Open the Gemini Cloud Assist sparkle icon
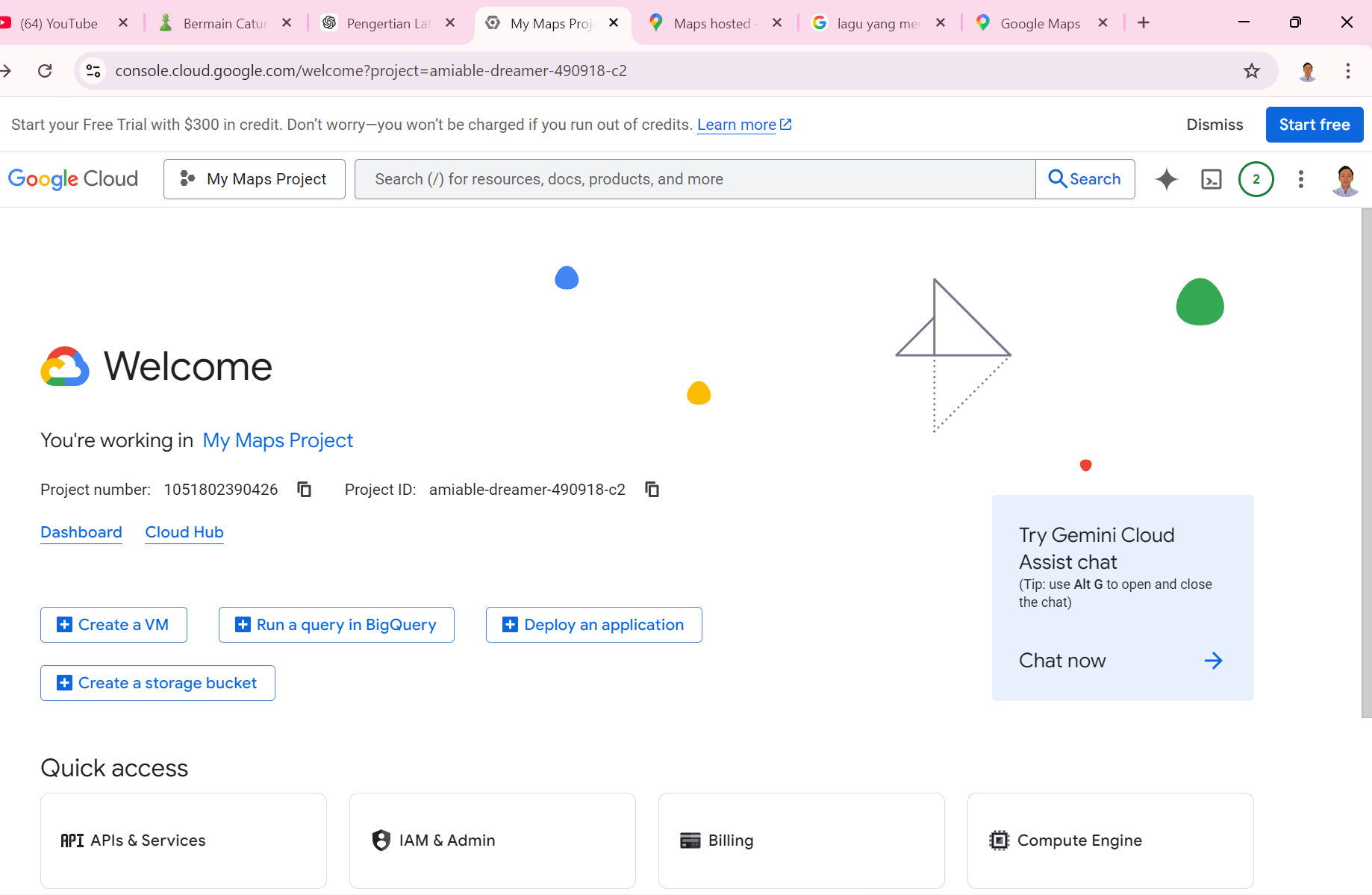Image resolution: width=1372 pixels, height=895 pixels. coord(1166,179)
